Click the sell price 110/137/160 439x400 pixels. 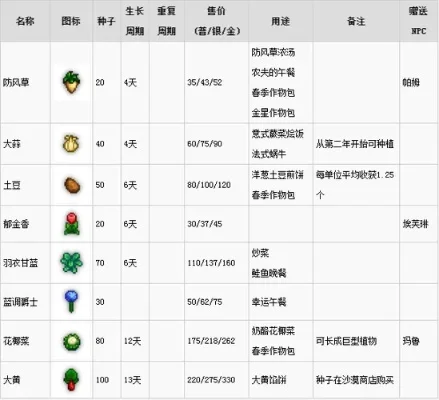coord(211,263)
